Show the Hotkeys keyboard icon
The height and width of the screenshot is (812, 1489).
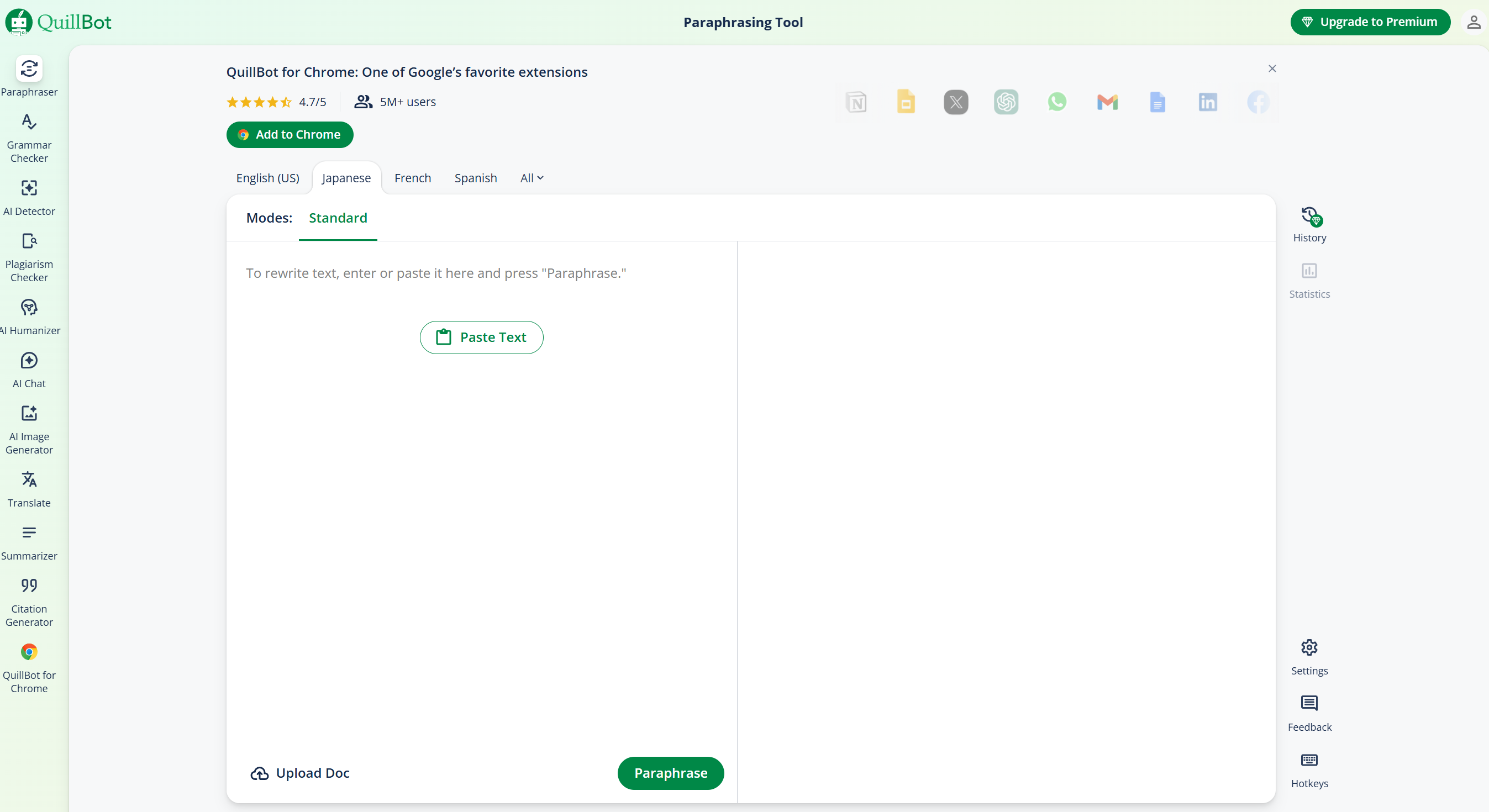(1309, 760)
